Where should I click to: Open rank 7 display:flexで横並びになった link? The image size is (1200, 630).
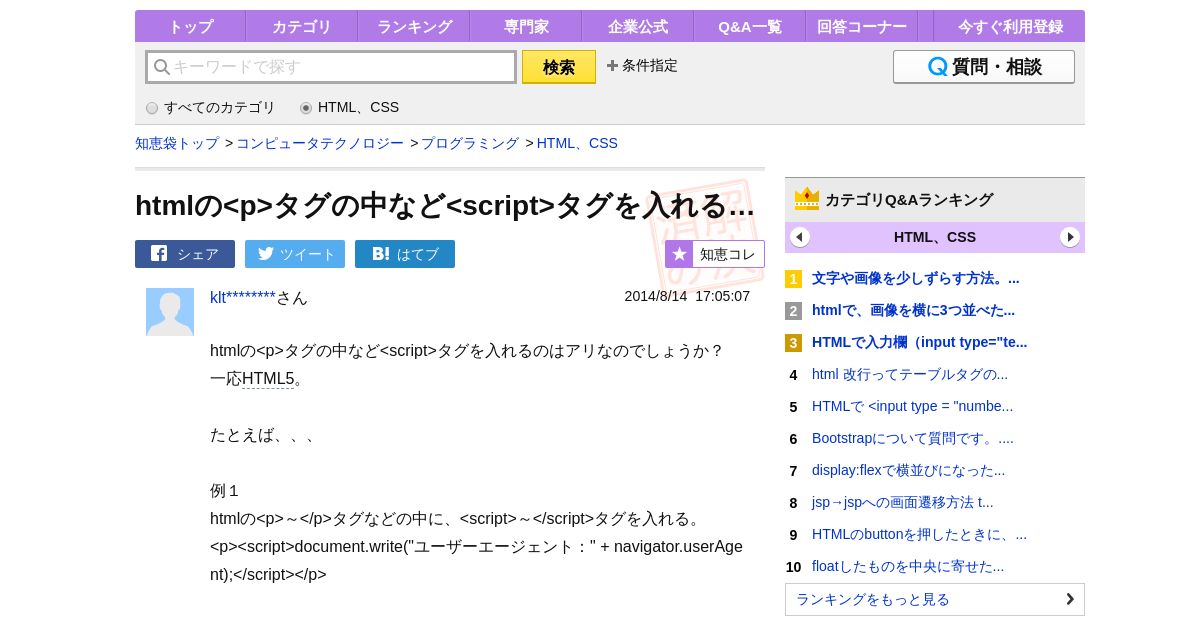click(x=908, y=470)
